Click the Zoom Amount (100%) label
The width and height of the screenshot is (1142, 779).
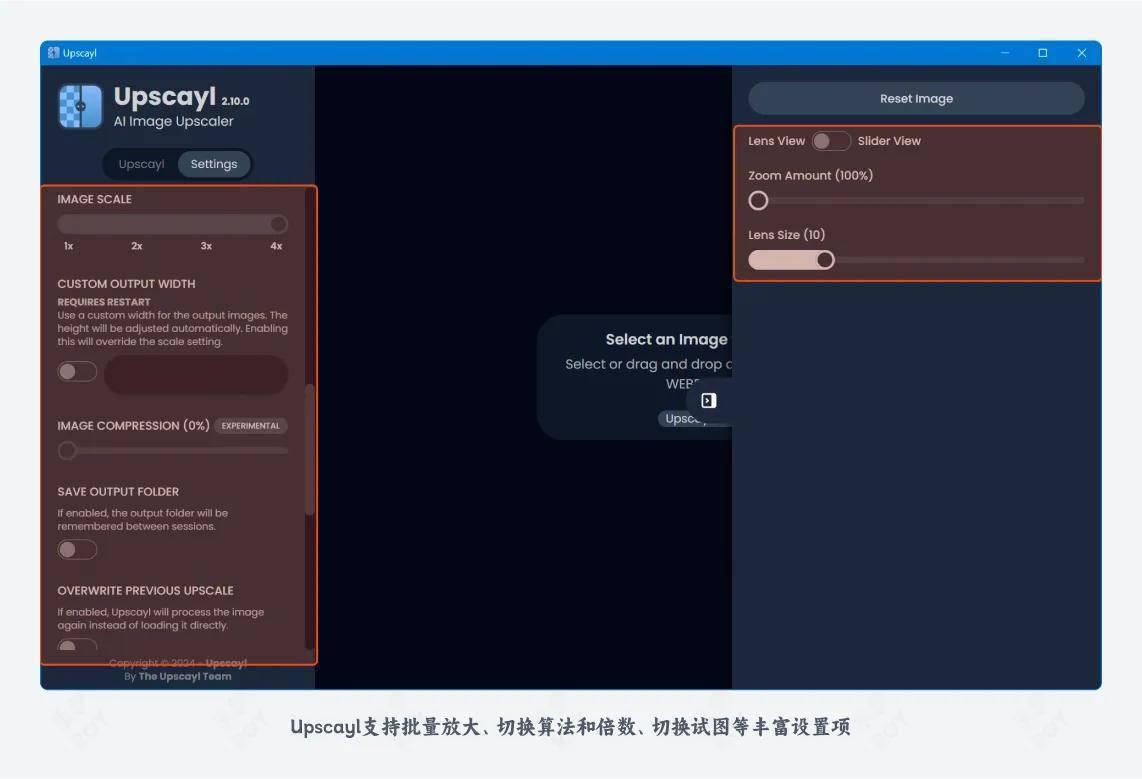coord(811,175)
